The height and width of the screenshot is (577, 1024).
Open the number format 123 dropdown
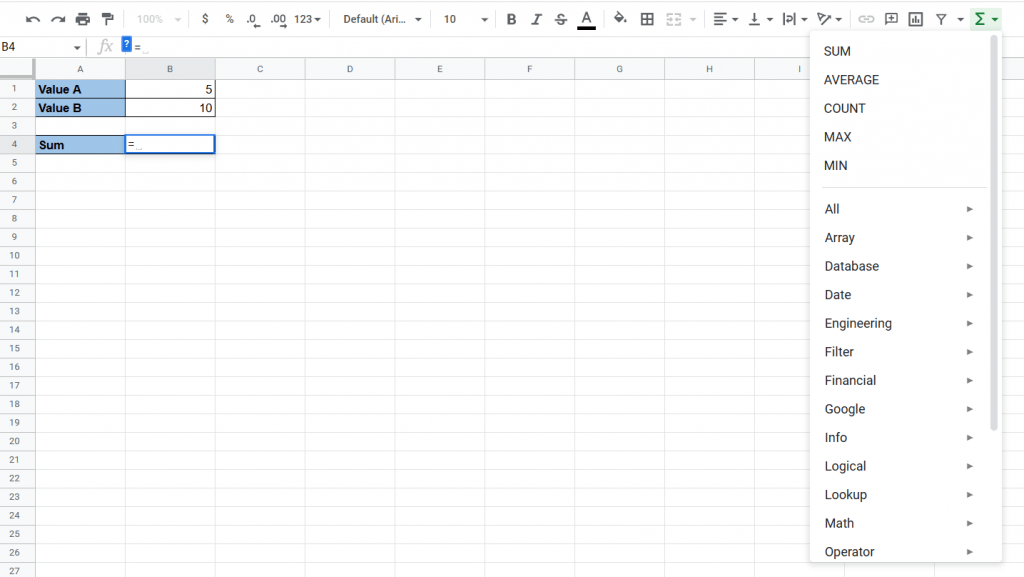point(306,18)
